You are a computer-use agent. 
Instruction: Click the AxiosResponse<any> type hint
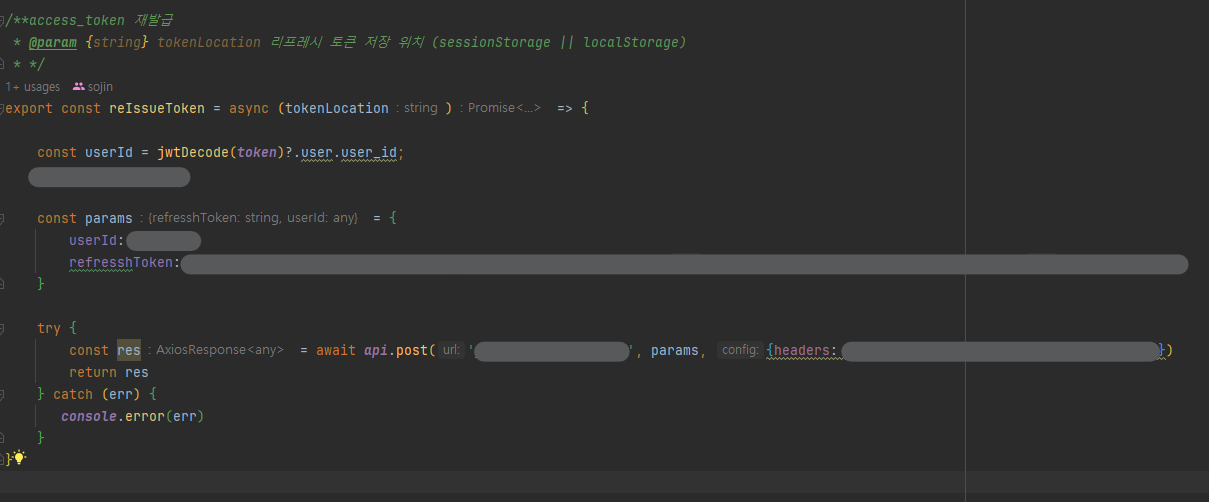[219, 350]
